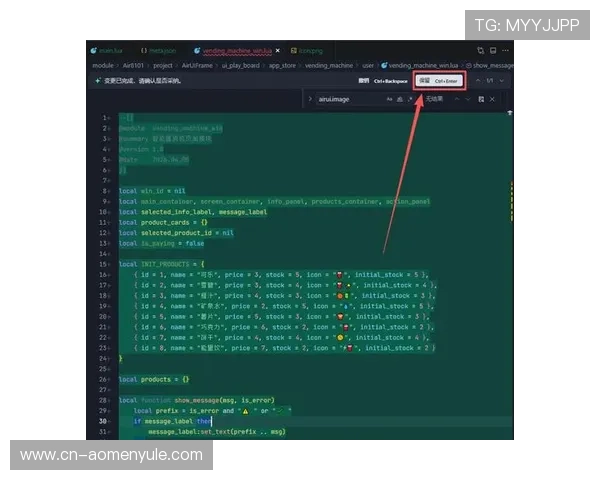Screen dimensions: 600x480
Task: Expand the replace field chevron in find widget
Action: (309, 100)
